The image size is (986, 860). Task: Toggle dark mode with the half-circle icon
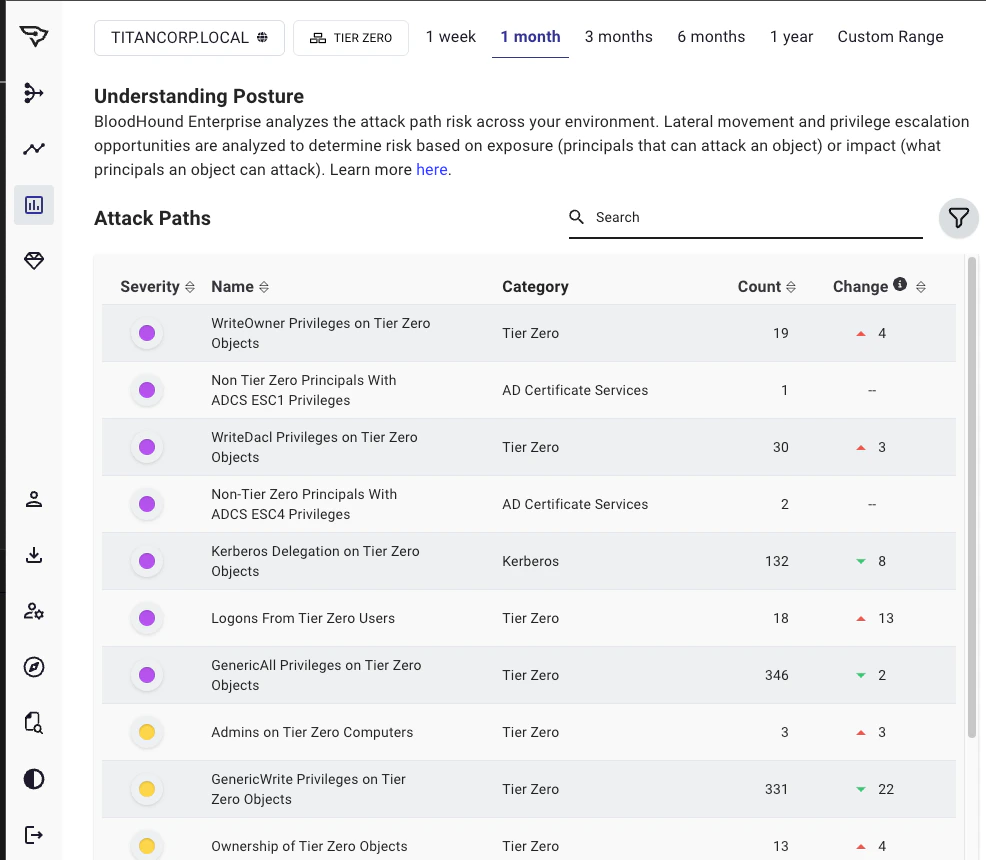[34, 779]
